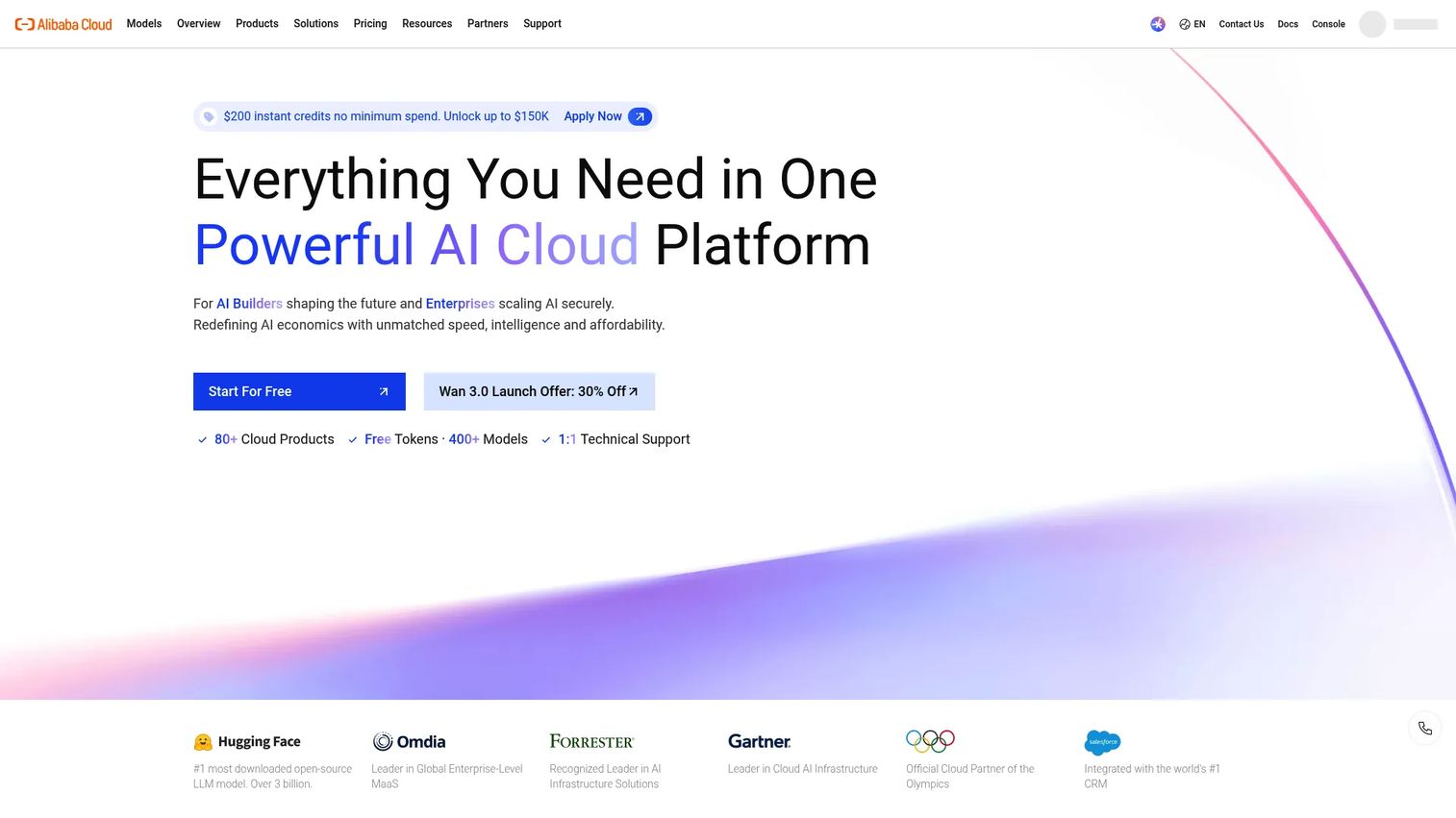The width and height of the screenshot is (1456, 818).
Task: Click the arrow icon beside Apply Now
Action: point(640,116)
